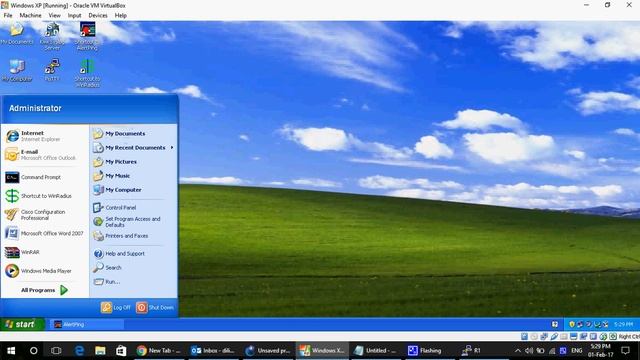Expand All Programs arrow

64,290
